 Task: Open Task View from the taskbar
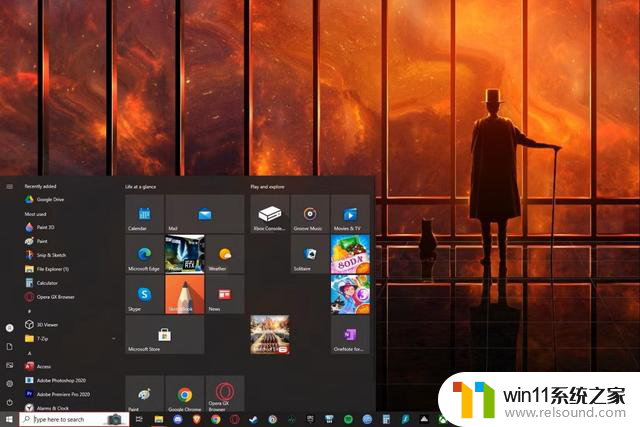[x=139, y=419]
